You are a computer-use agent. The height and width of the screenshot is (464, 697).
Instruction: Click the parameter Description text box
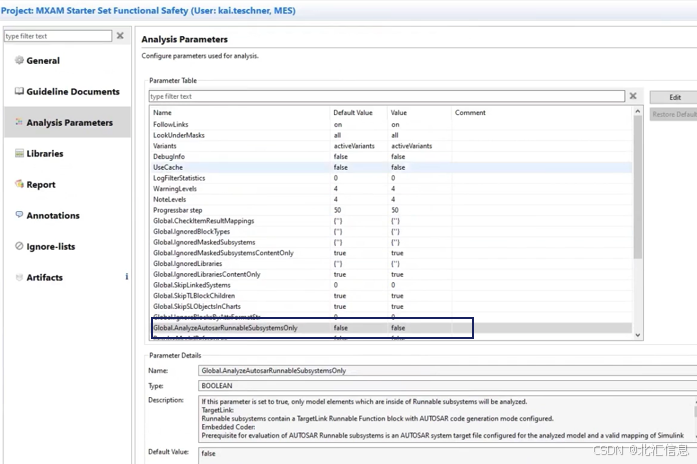447,418
